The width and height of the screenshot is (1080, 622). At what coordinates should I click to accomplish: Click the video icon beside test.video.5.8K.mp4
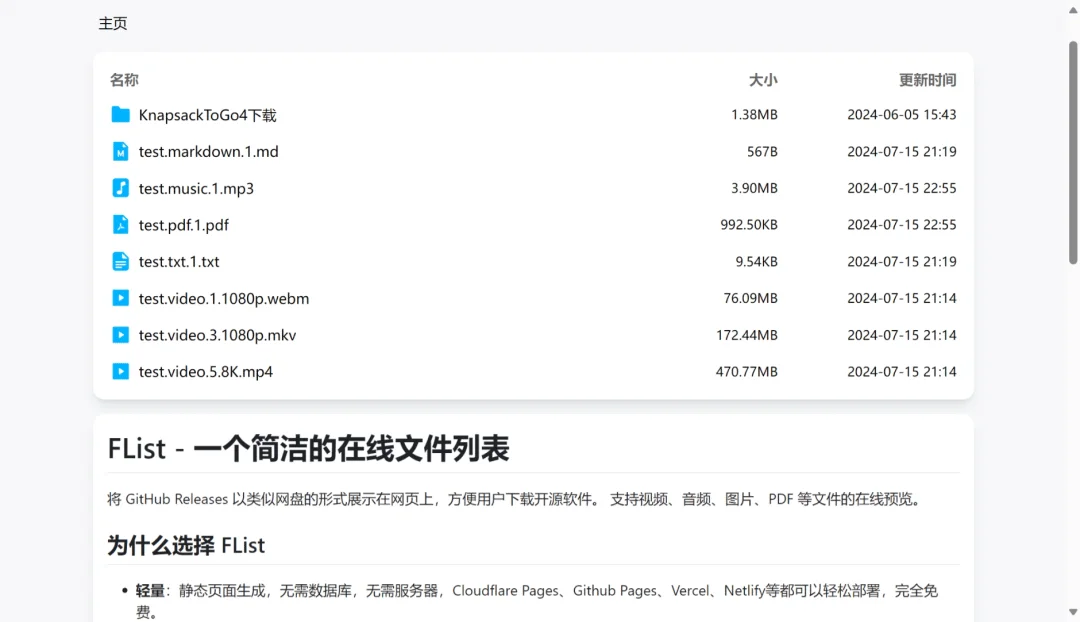pyautogui.click(x=120, y=371)
